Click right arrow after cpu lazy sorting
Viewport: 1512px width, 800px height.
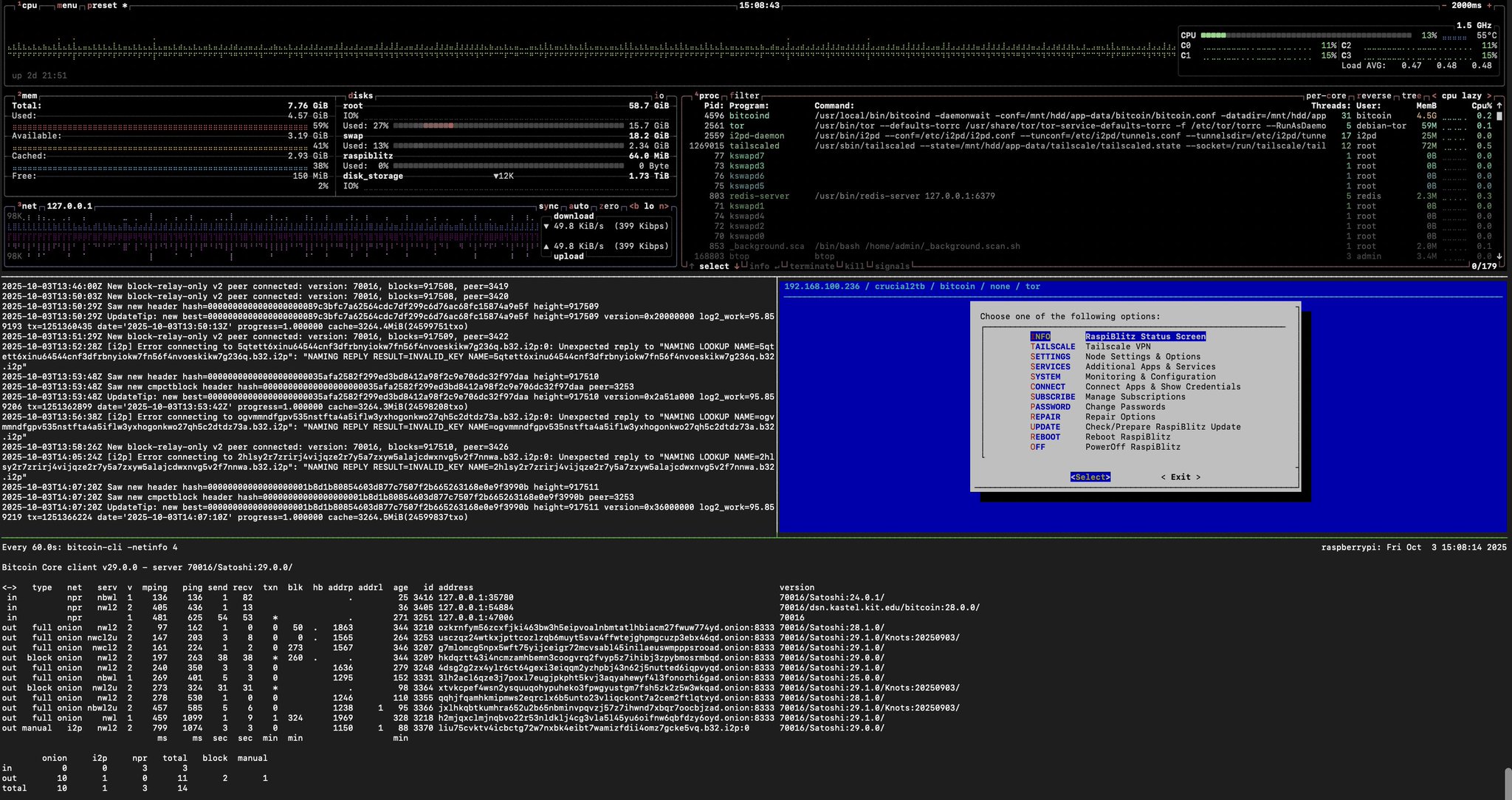click(x=1489, y=95)
